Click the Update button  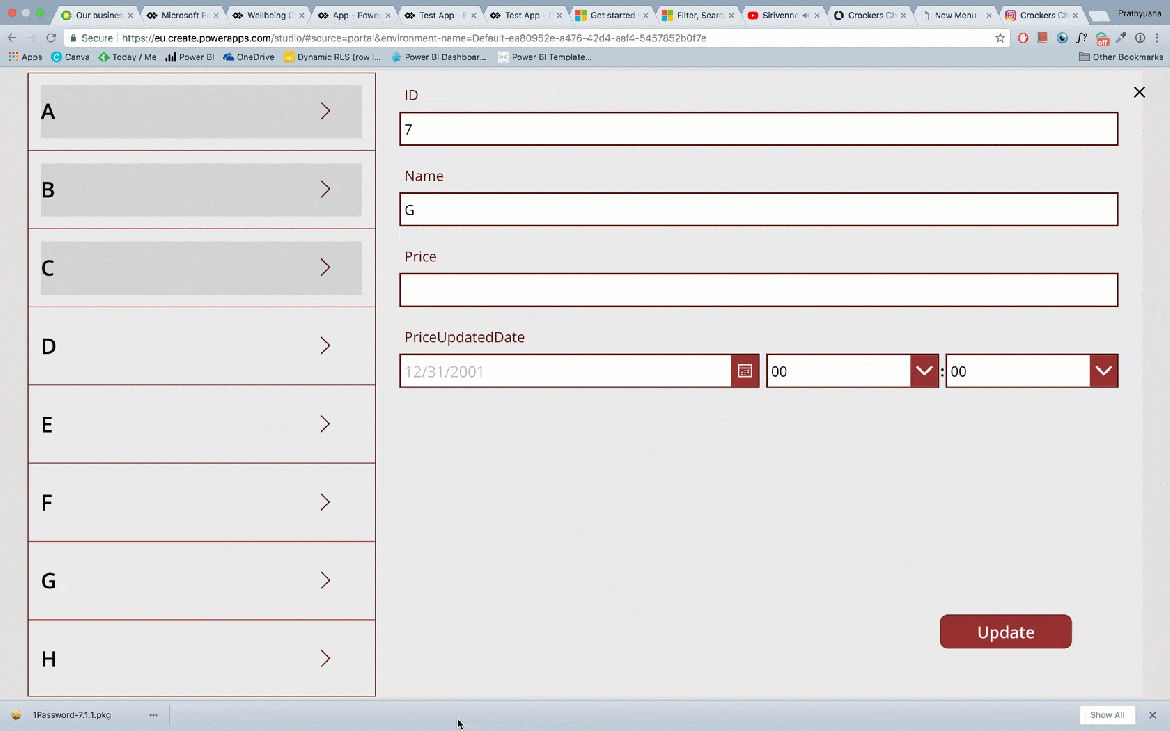tap(1005, 632)
